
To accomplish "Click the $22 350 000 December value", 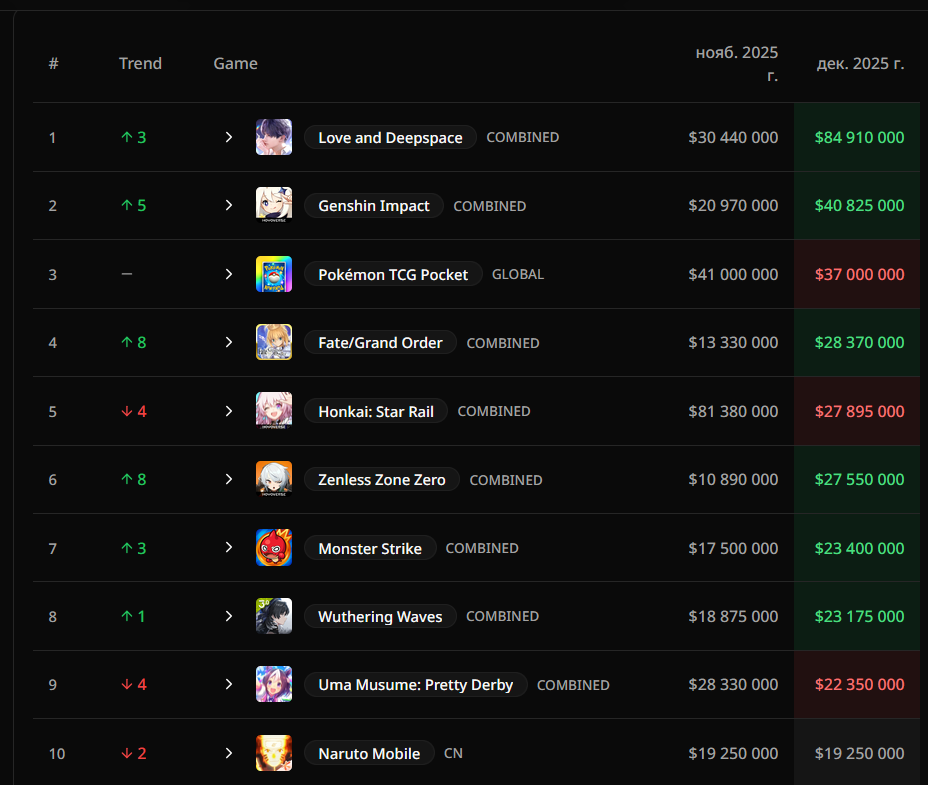I will click(859, 684).
